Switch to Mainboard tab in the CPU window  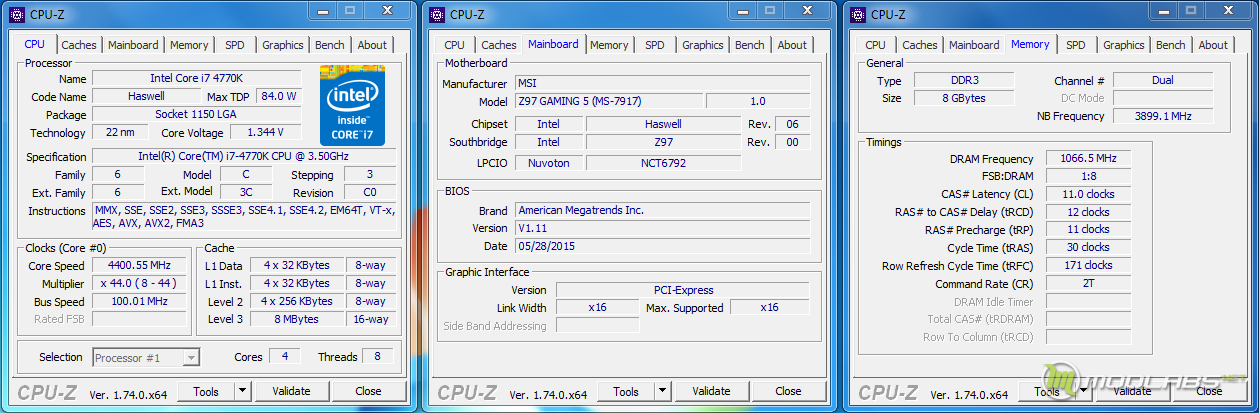[133, 45]
